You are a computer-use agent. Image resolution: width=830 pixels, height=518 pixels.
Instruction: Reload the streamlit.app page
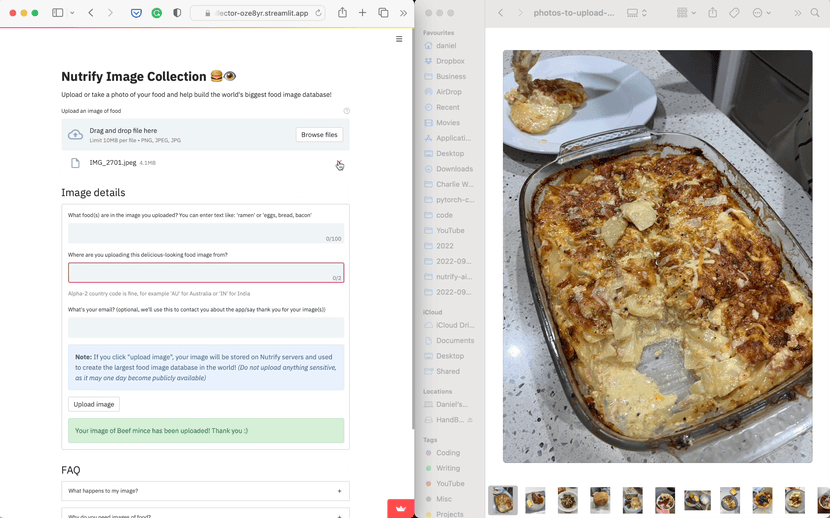(x=318, y=13)
